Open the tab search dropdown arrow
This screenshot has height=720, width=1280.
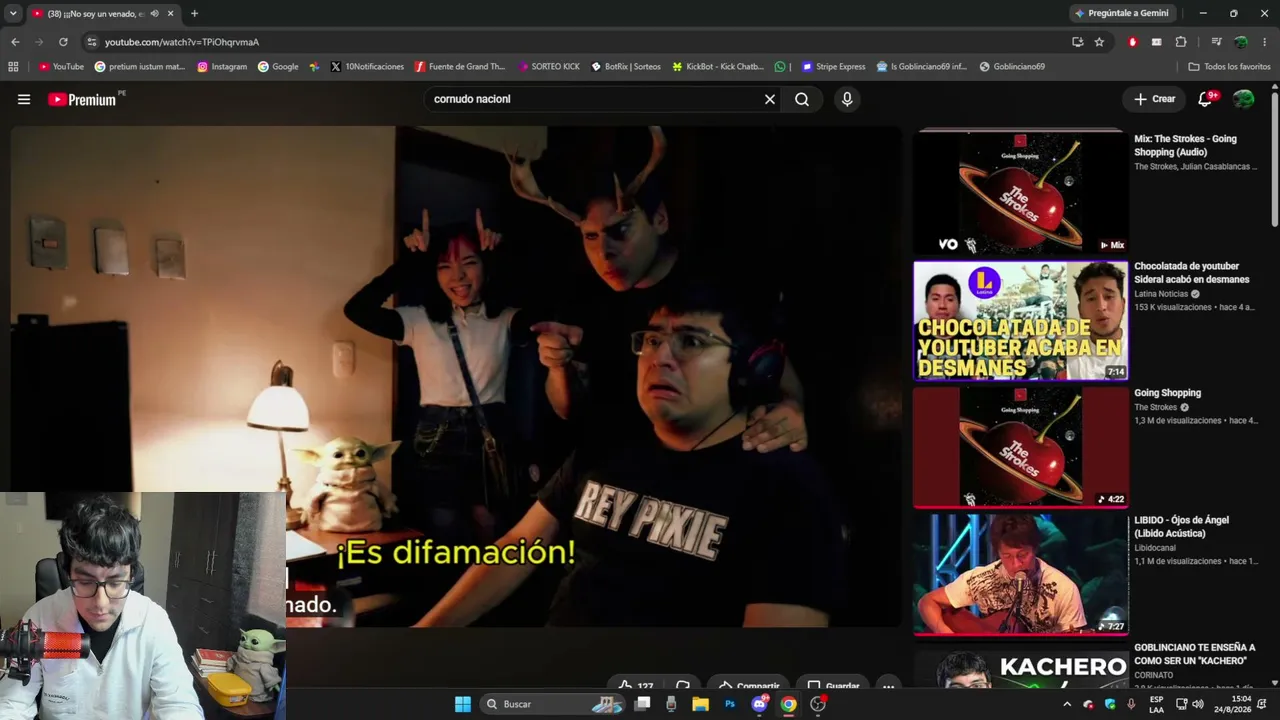pyautogui.click(x=13, y=13)
